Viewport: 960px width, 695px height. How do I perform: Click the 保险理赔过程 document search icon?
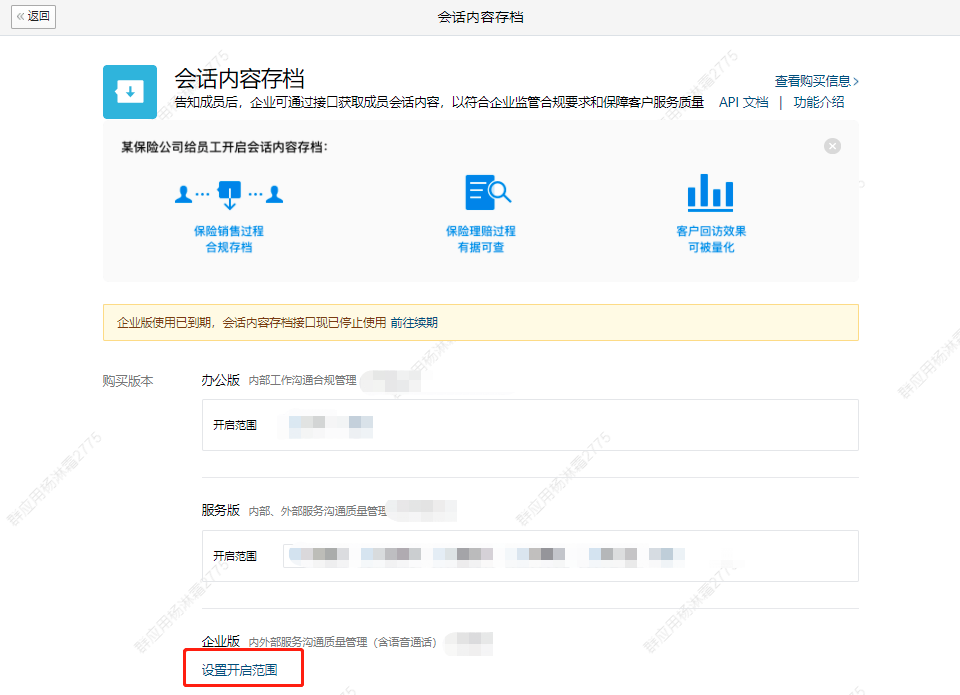(x=488, y=192)
